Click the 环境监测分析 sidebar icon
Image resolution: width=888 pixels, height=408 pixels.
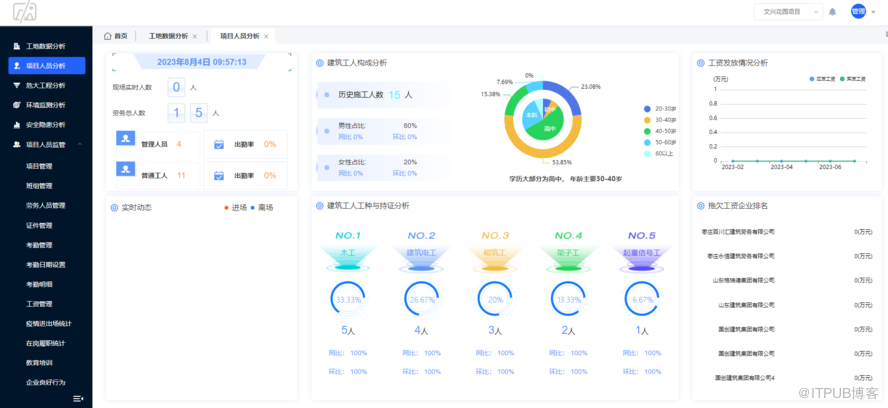pos(16,105)
